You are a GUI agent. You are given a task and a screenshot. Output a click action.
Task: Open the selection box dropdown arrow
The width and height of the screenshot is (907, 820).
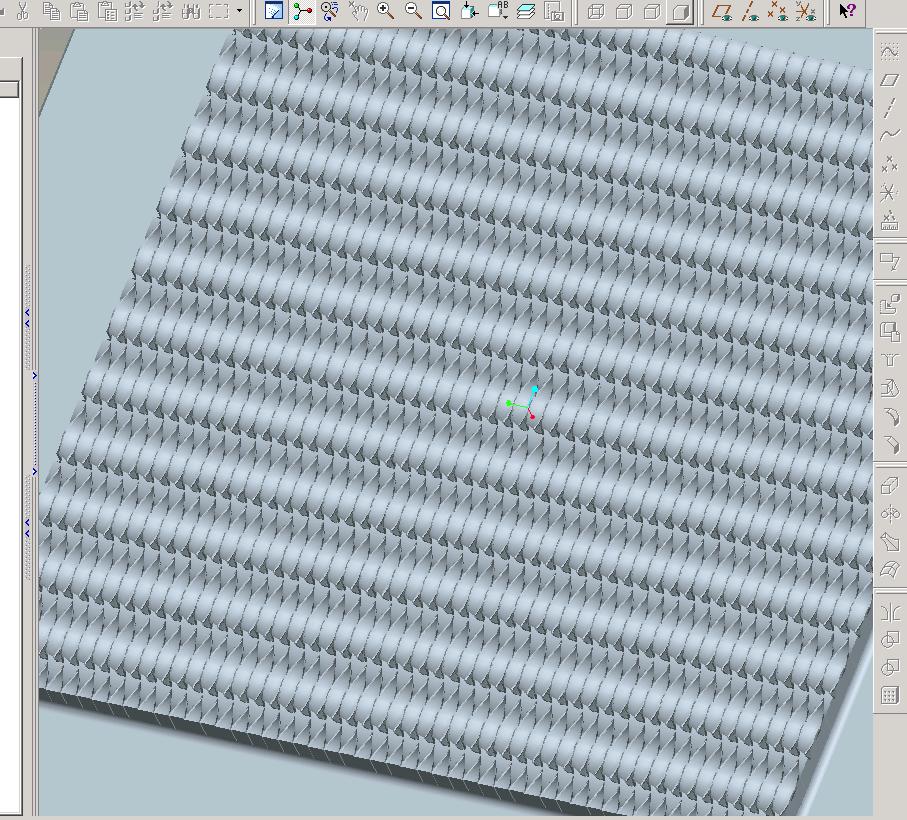coord(239,11)
